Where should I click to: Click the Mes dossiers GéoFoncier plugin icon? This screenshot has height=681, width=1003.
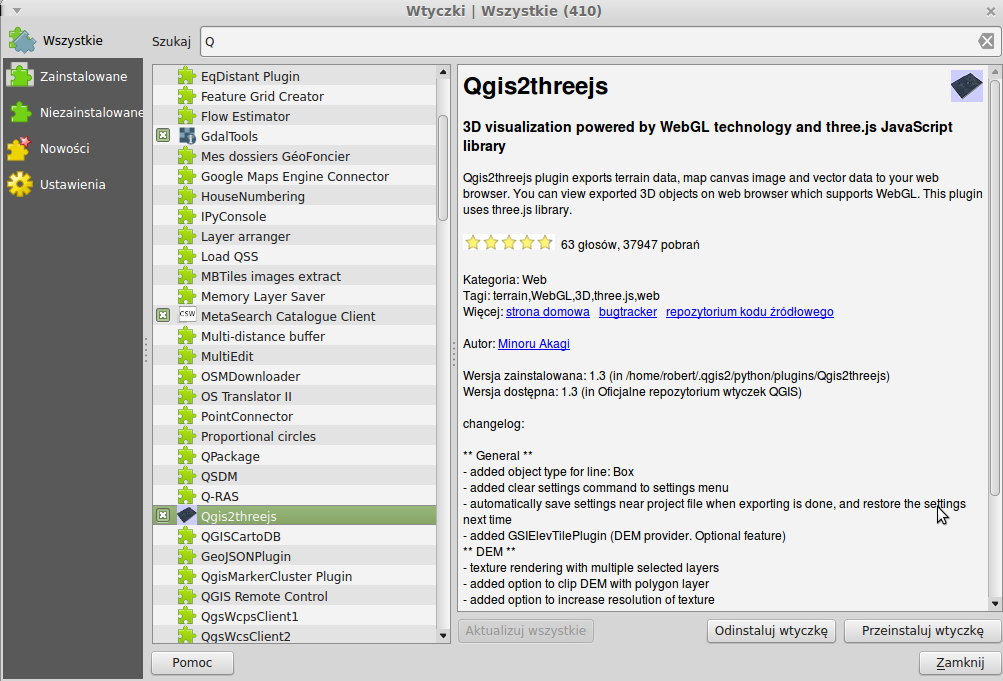[187, 155]
